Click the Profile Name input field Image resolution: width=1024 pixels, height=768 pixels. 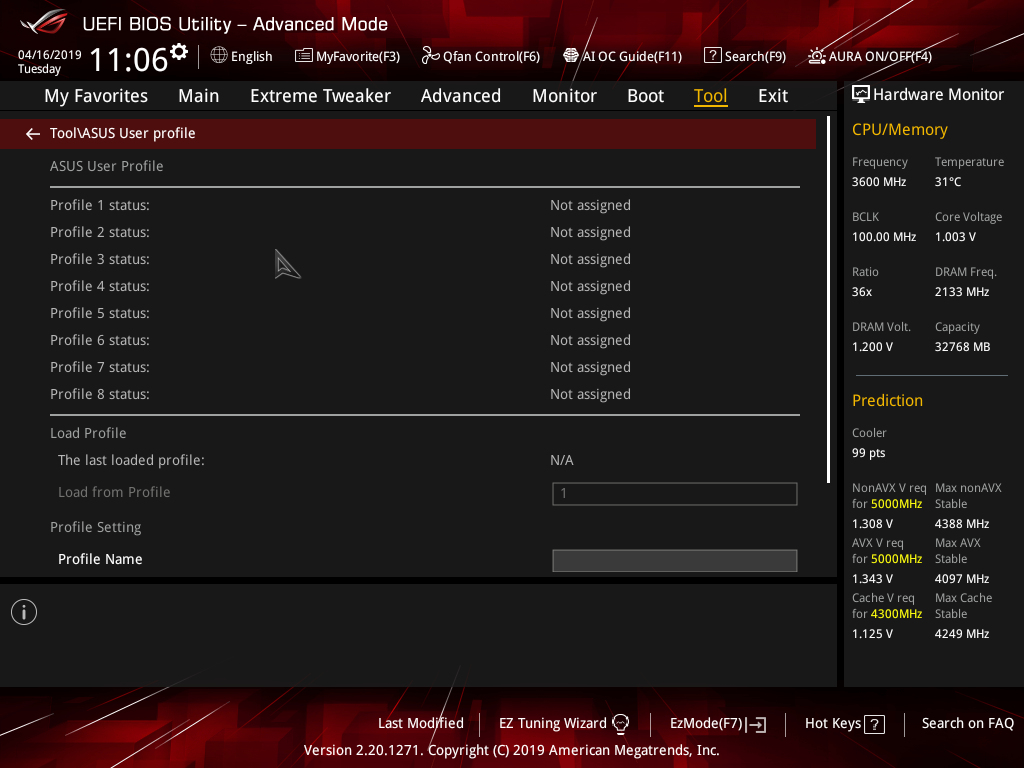coord(675,560)
